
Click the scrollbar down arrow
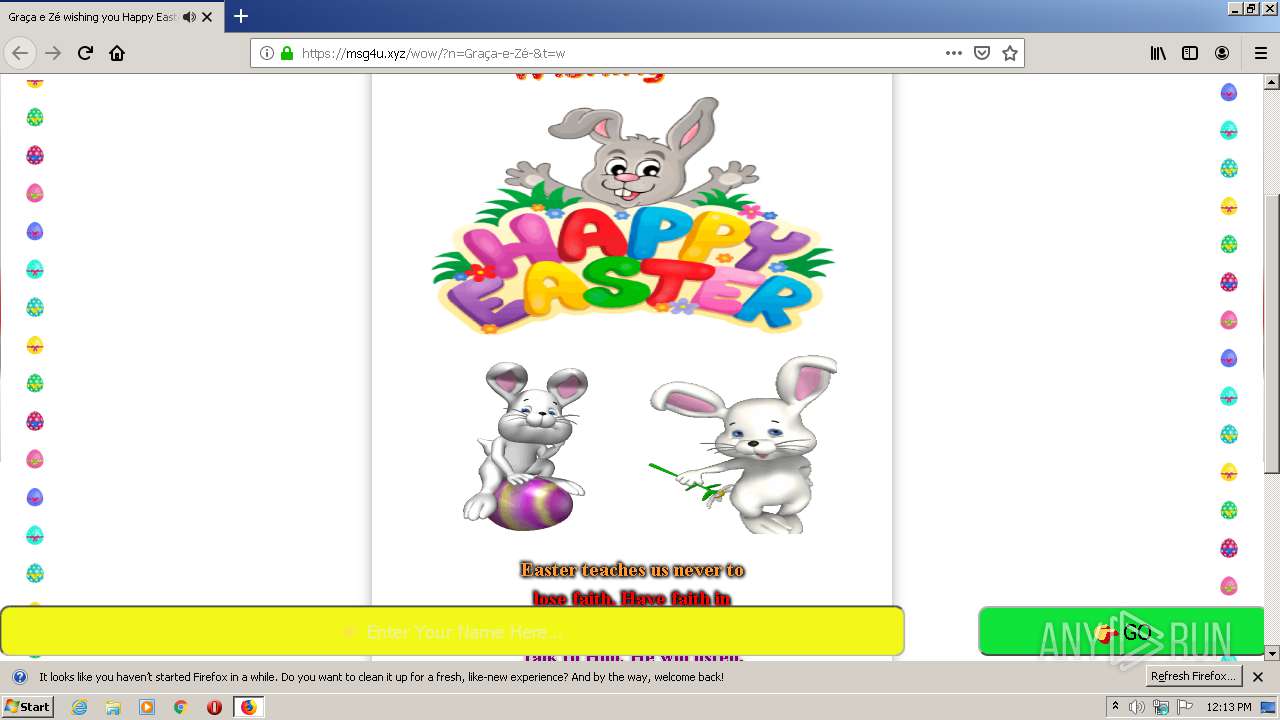click(1272, 653)
